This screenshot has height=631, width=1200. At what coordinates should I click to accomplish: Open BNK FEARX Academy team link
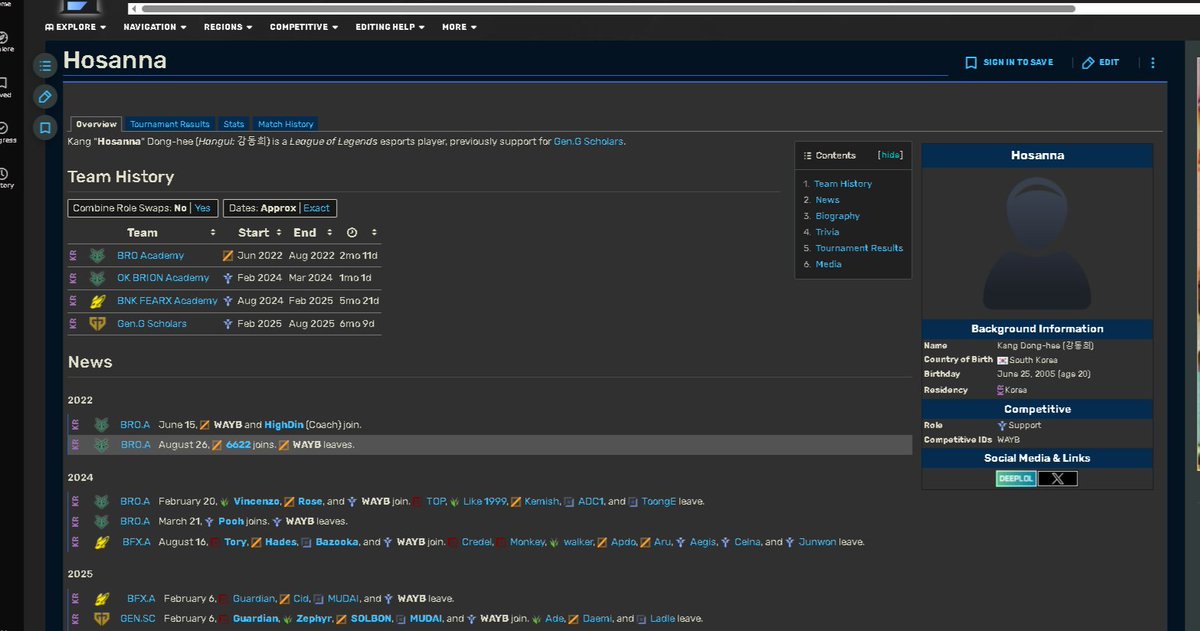(x=167, y=301)
